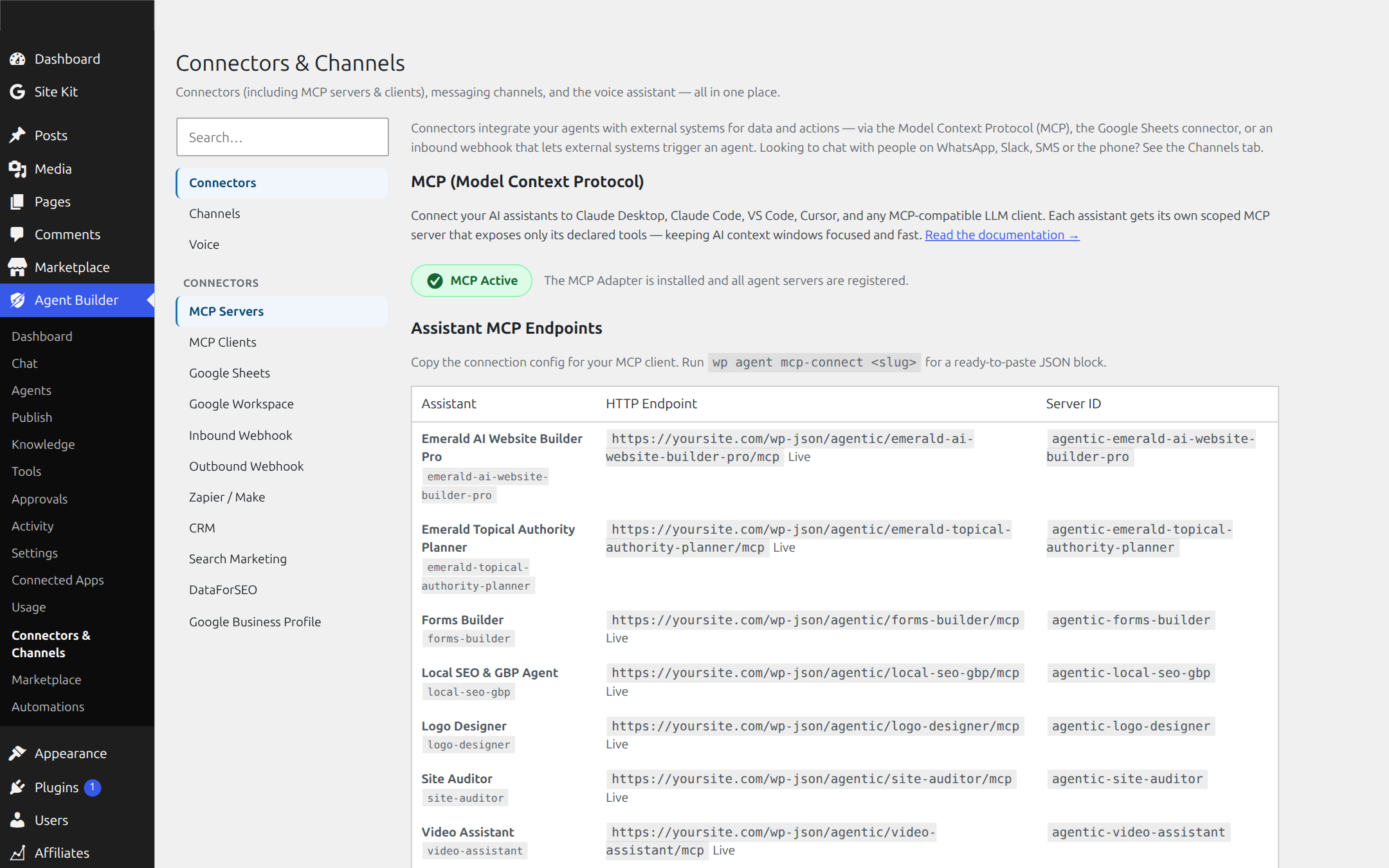Open the Chat submenu item
1389x868 pixels.
(x=24, y=364)
